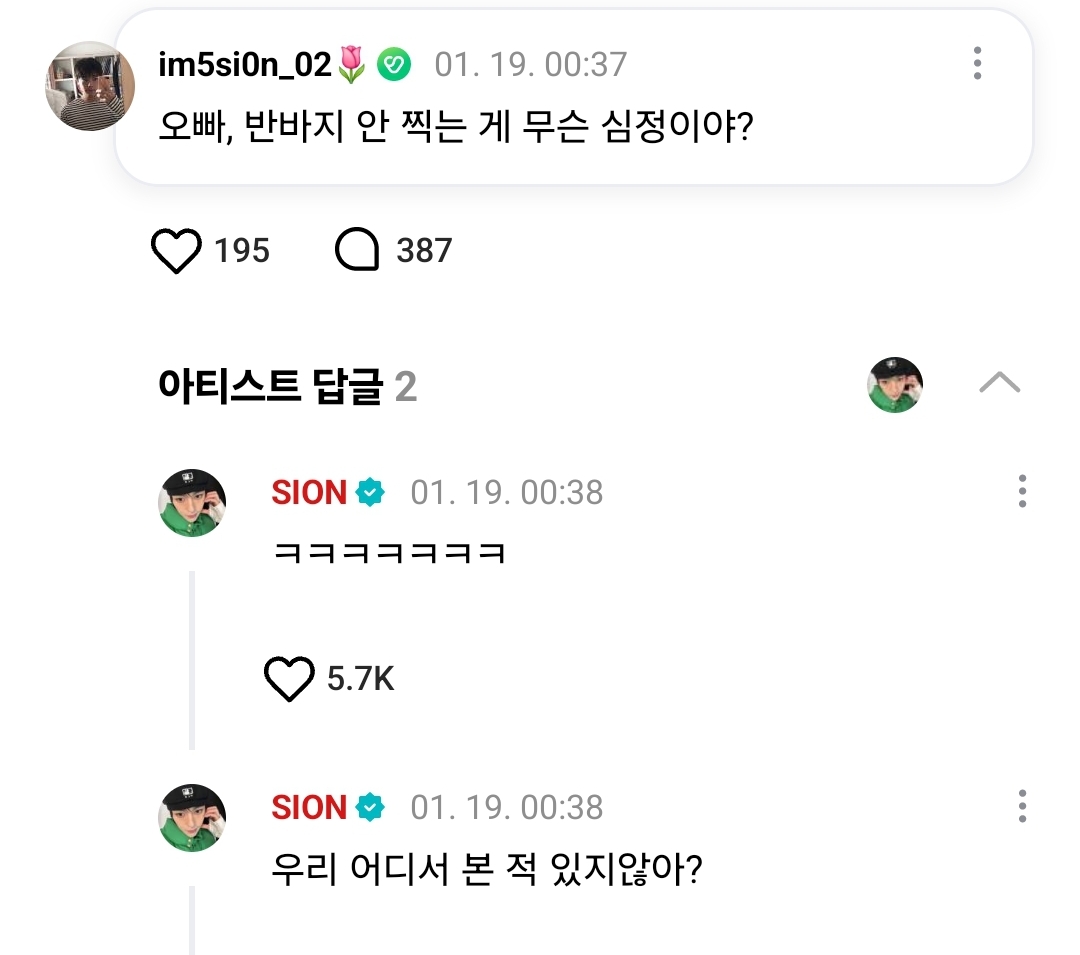Open more options for im5si0n_02's post
This screenshot has height=955, width=1080.
coord(977,64)
